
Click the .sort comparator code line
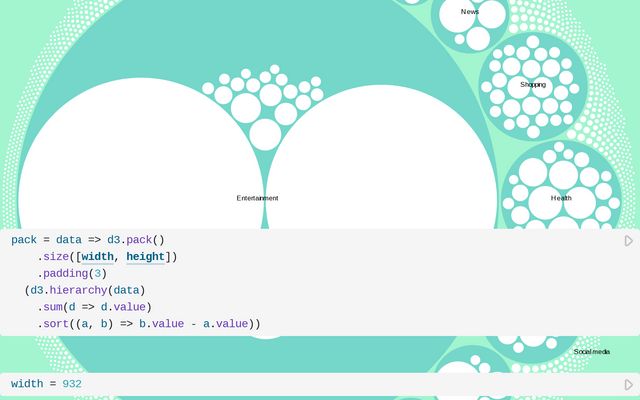[x=149, y=324]
